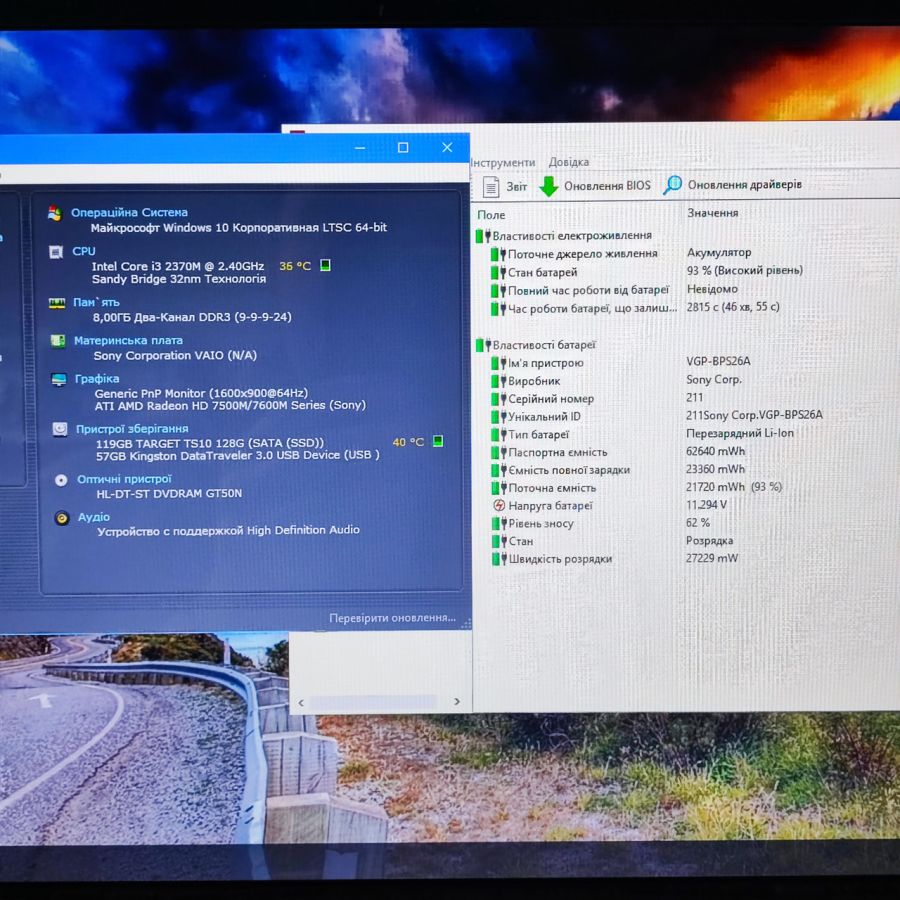Click green SSD temperature indicator at 40 °C
The image size is (900, 900).
(x=437, y=441)
